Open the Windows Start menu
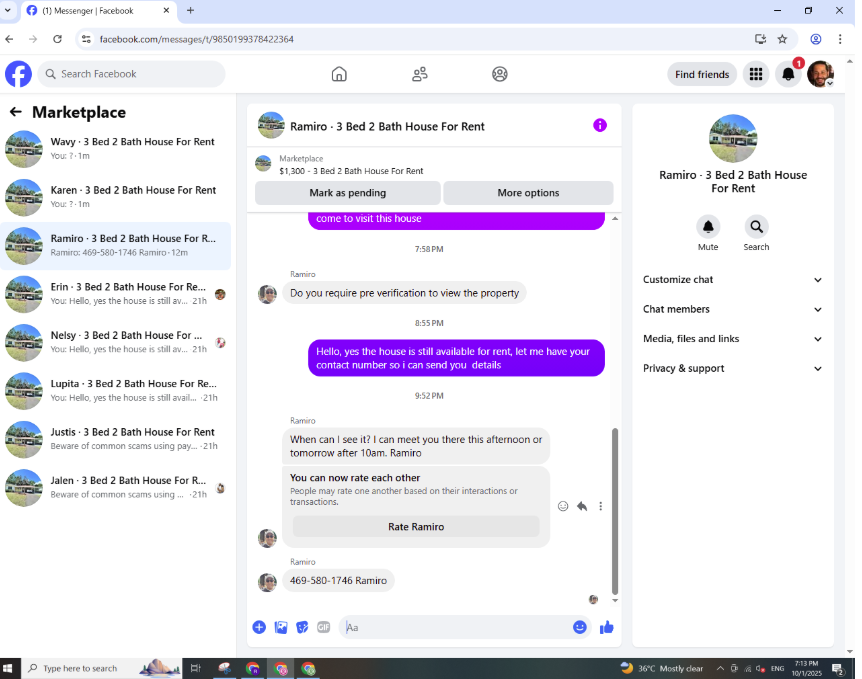Image resolution: width=862 pixels, height=679 pixels. coord(8,669)
